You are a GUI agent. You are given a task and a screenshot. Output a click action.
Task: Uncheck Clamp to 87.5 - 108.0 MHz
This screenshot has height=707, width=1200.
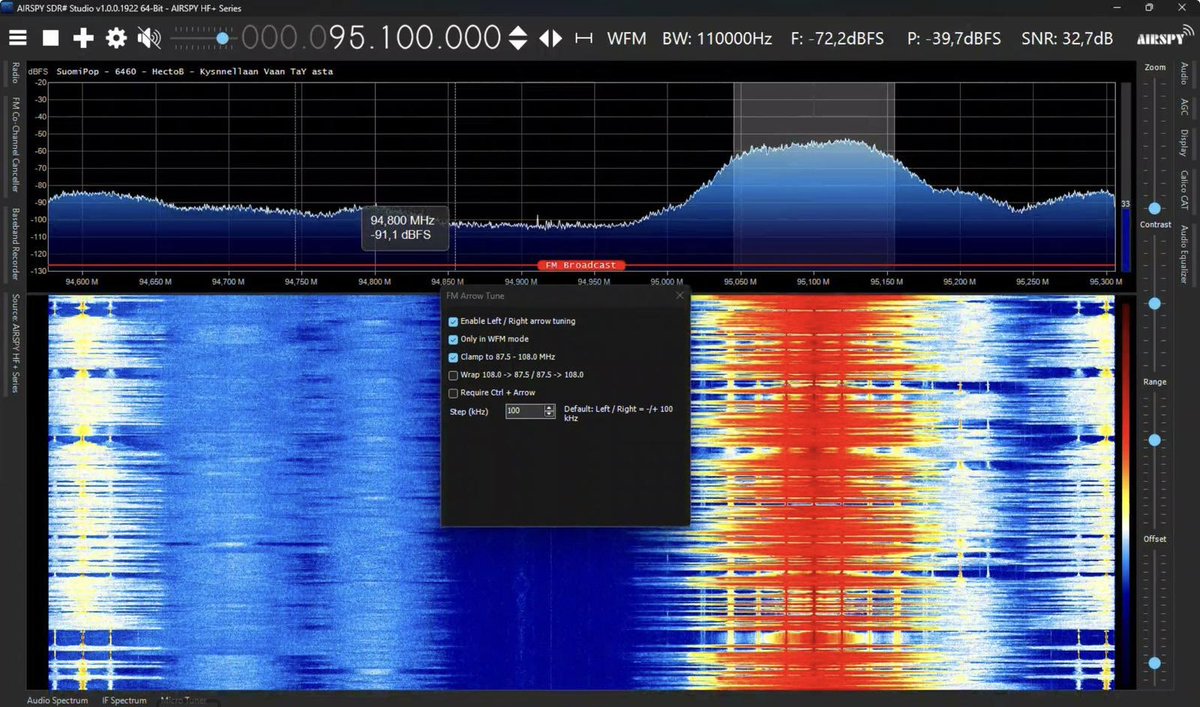(x=454, y=357)
